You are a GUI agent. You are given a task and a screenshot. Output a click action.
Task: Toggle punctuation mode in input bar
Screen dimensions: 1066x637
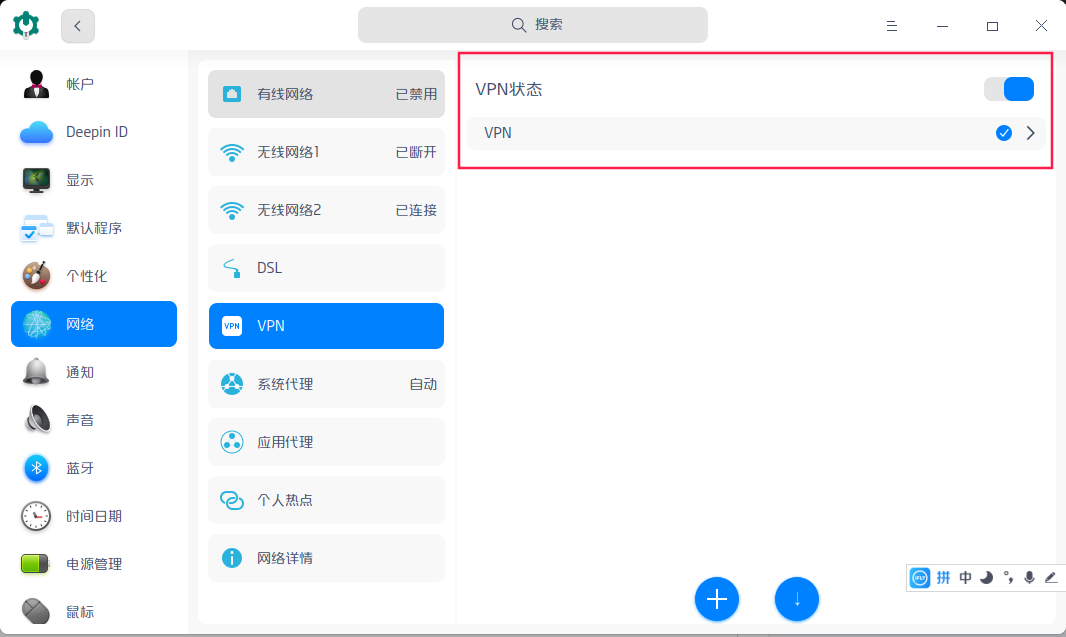1008,578
